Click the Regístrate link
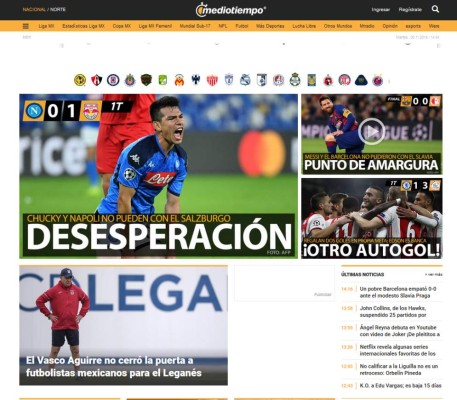457x400 pixels. (410, 10)
